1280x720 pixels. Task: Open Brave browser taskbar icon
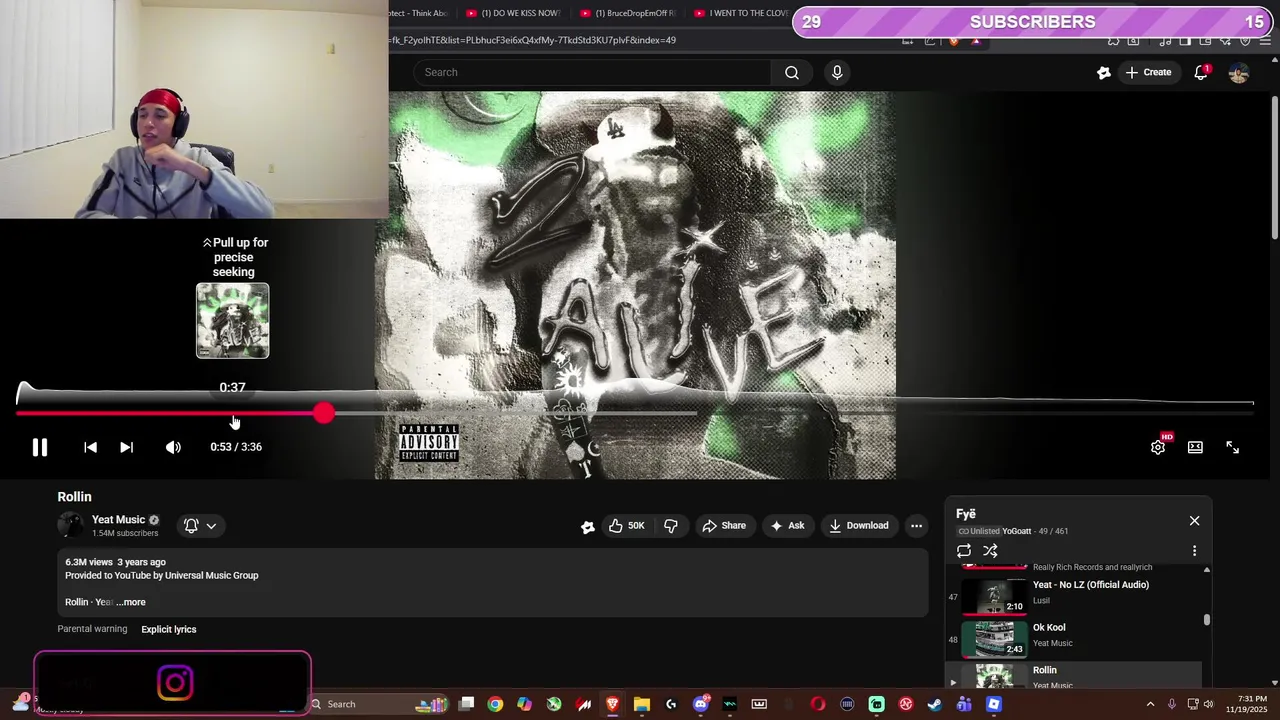[x=613, y=704]
